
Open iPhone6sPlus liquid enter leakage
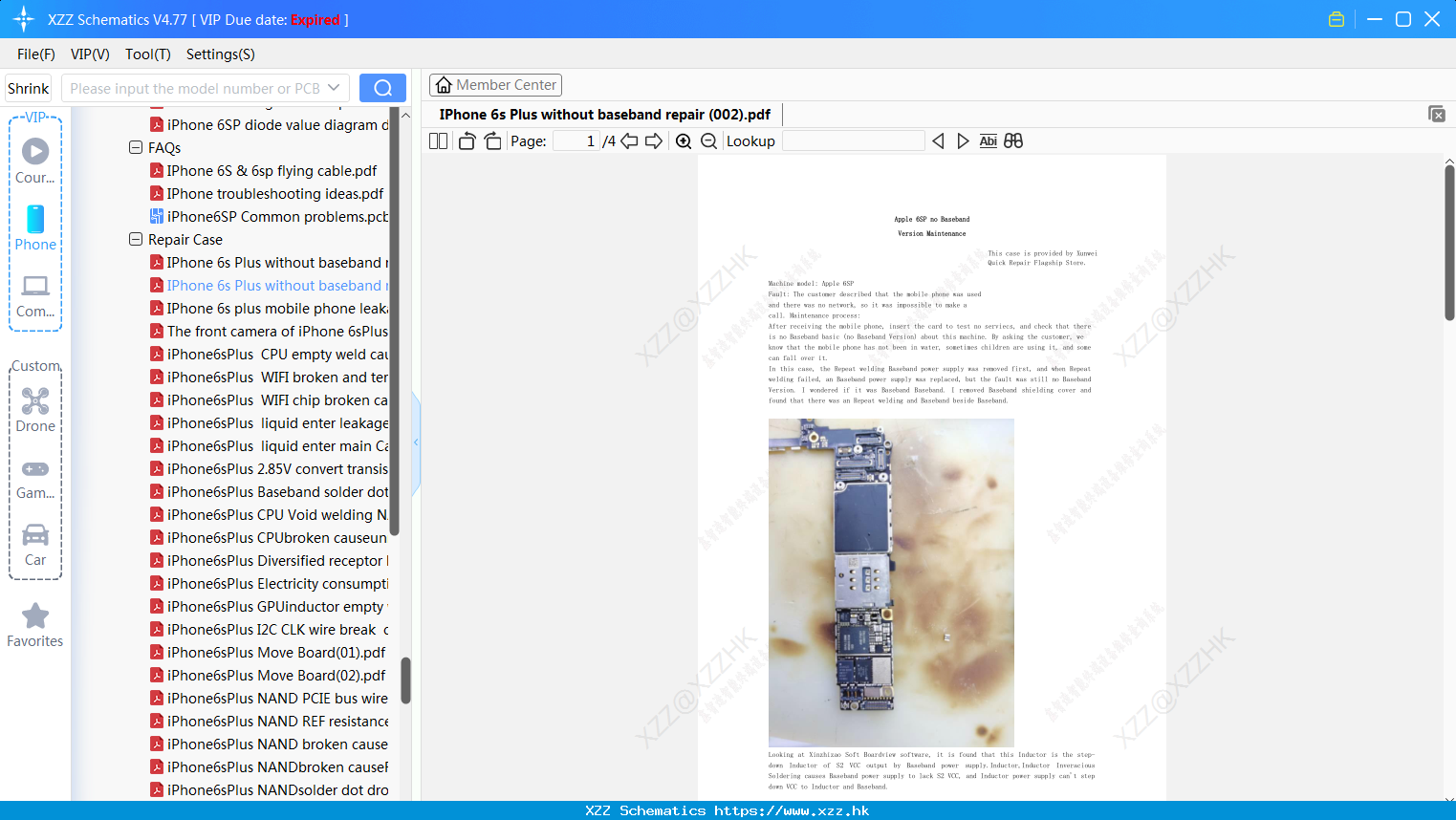[270, 423]
